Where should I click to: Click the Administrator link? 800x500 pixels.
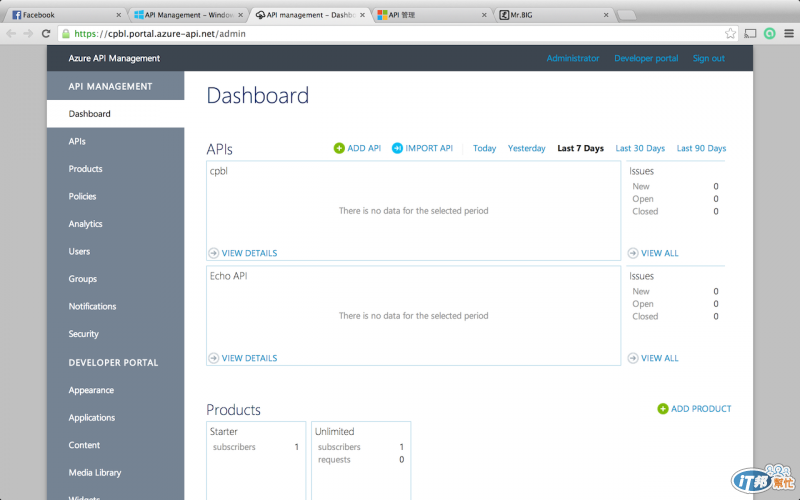pyautogui.click(x=572, y=58)
